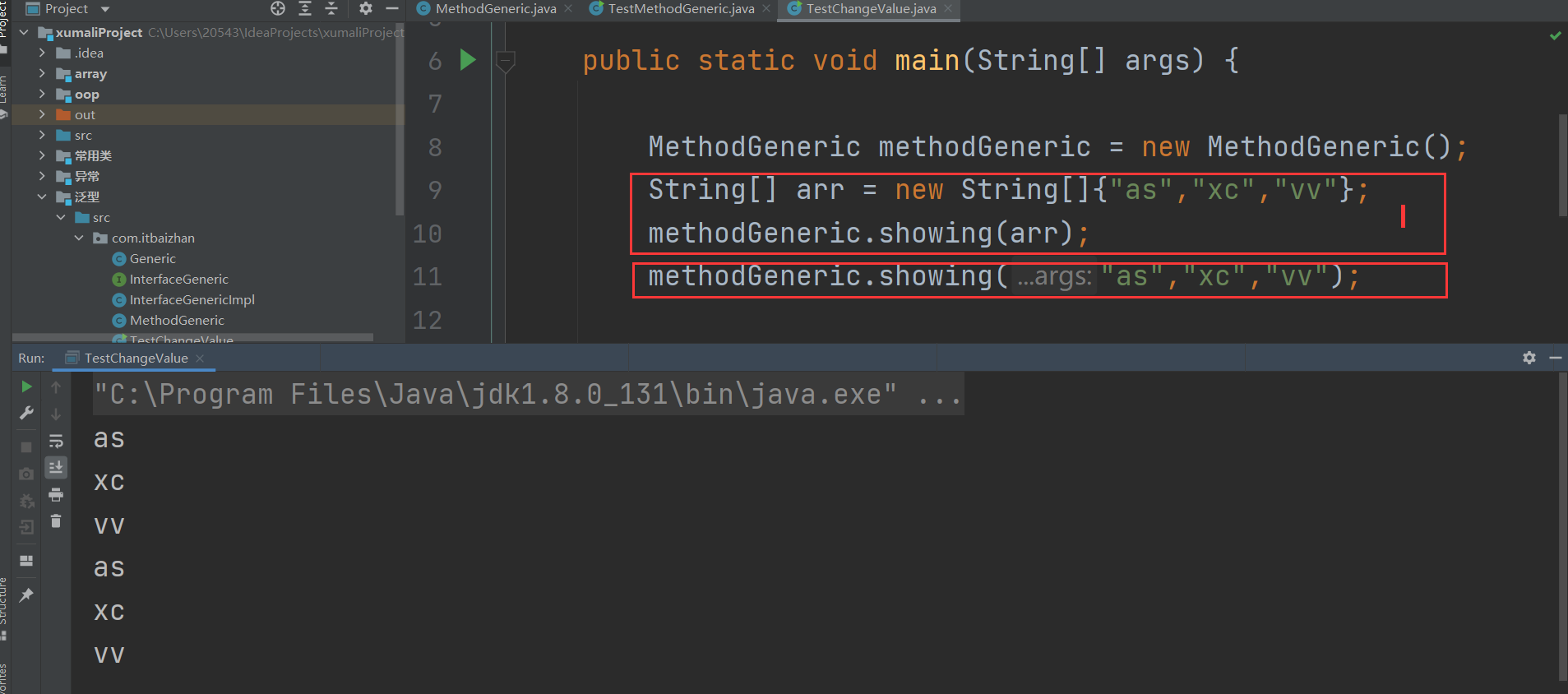Click the print console output icon
The height and width of the screenshot is (694, 1568).
56,495
